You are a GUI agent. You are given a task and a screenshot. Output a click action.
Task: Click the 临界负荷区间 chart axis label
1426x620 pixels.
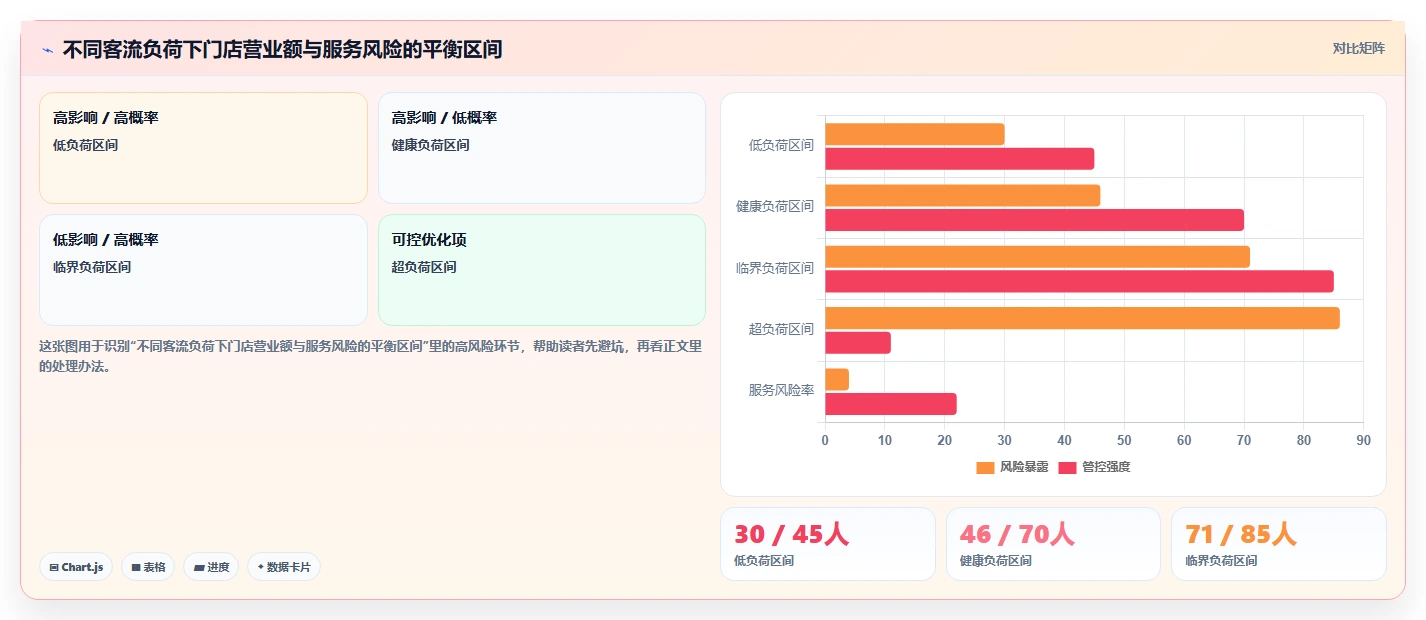point(775,268)
